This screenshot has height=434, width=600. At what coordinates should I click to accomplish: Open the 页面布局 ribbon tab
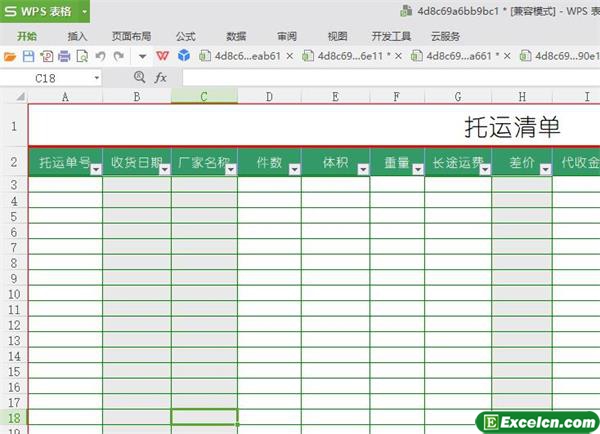click(x=131, y=35)
